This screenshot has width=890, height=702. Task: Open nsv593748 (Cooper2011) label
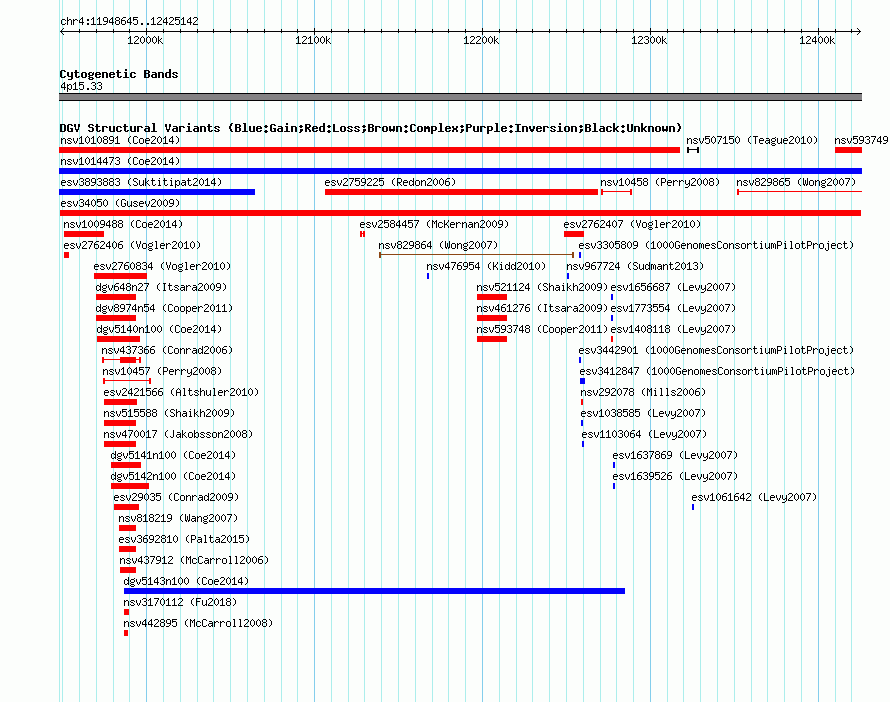click(x=542, y=329)
